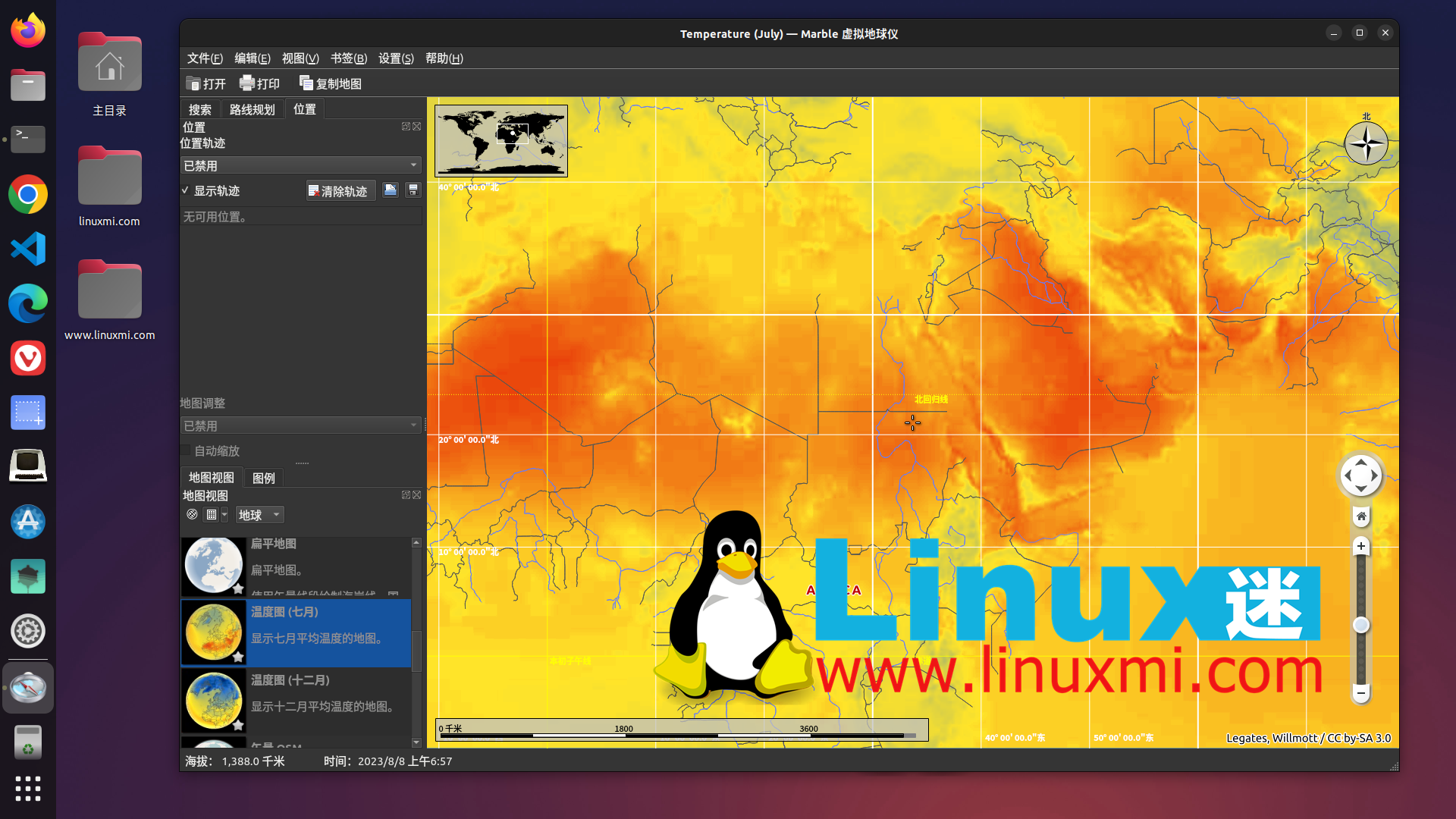Screen dimensions: 1456x819
Task: Toggle favorite star on 温度图 (十二月) thumbnail
Action: tap(238, 725)
